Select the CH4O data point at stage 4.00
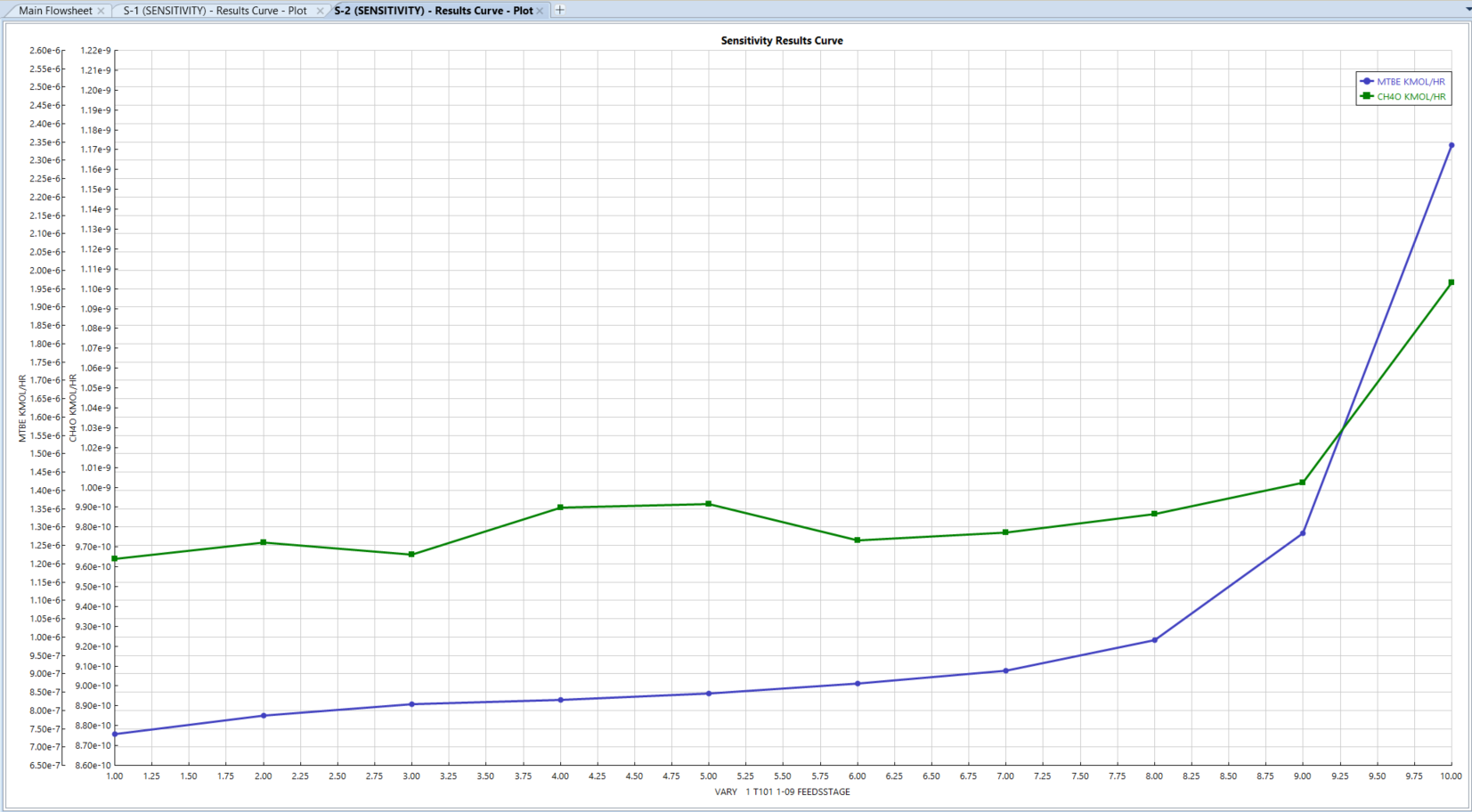 (560, 507)
